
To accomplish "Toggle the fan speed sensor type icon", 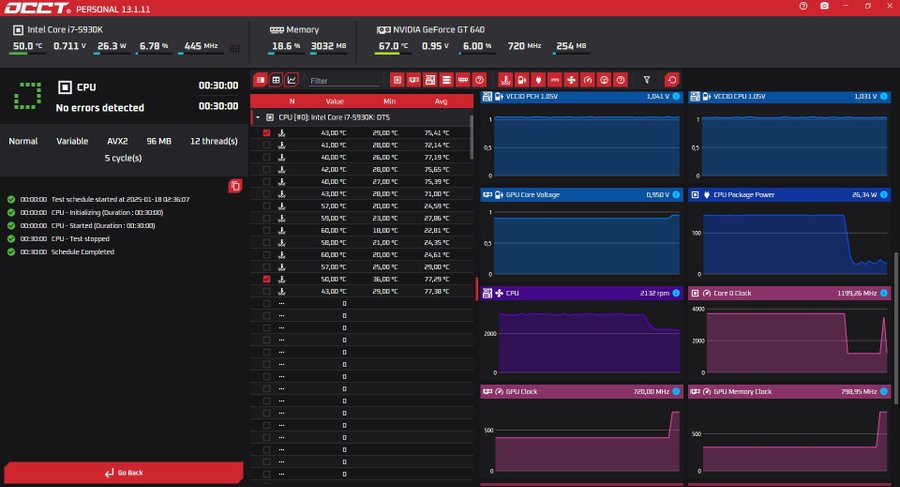I will coord(571,80).
